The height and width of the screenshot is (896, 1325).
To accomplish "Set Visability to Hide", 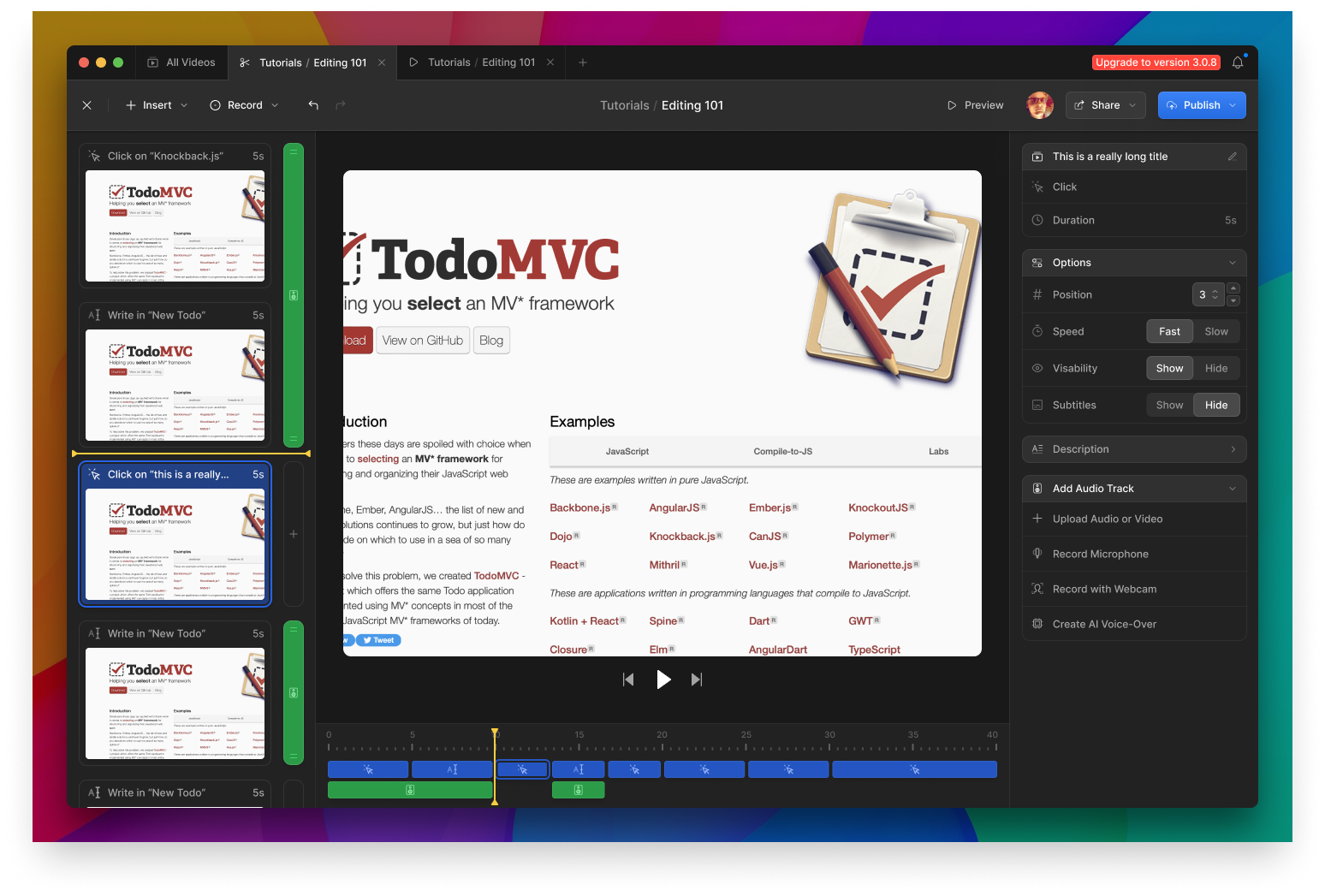I will [x=1216, y=368].
